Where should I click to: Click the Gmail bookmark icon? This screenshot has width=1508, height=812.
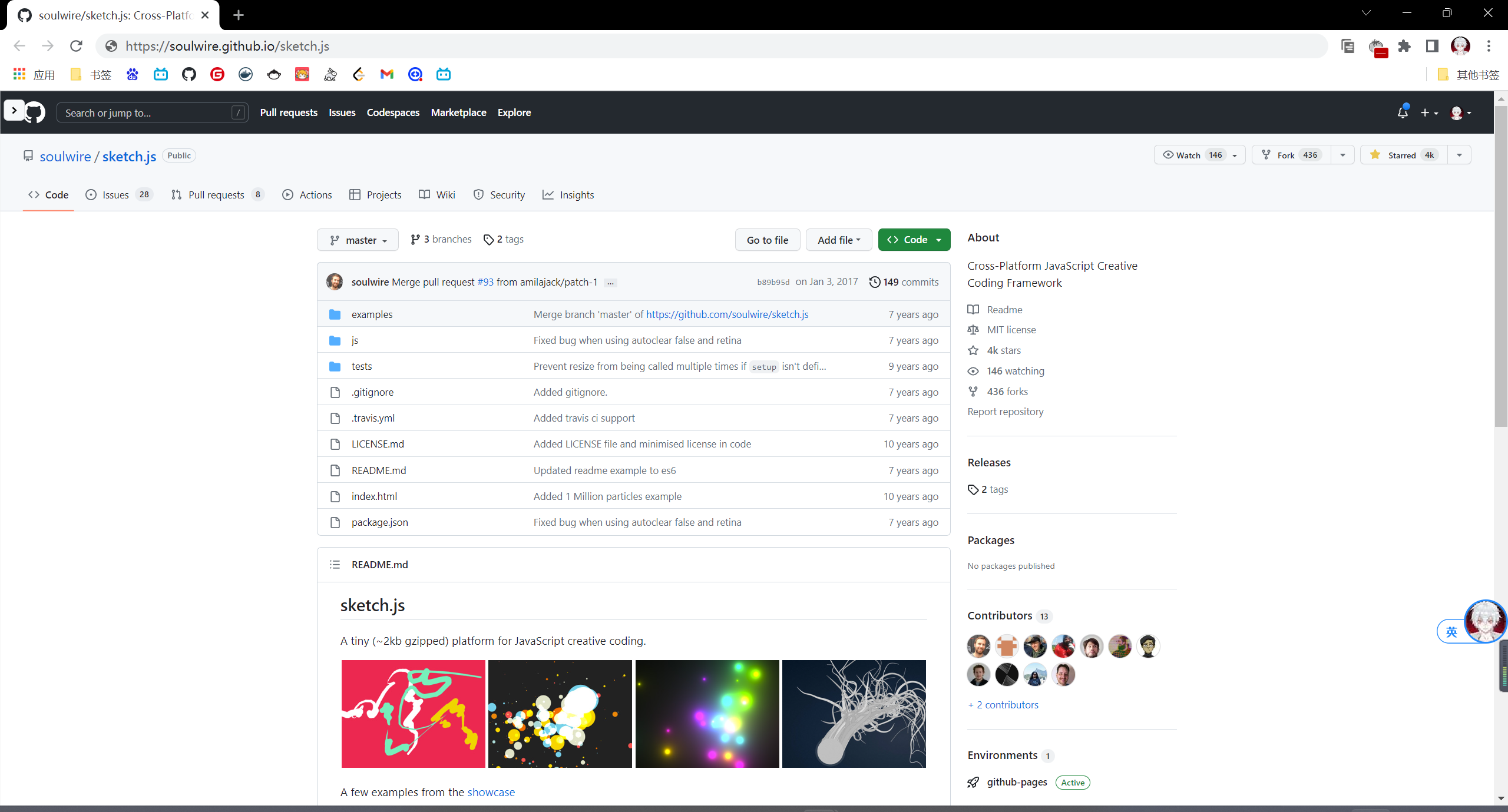(x=386, y=74)
